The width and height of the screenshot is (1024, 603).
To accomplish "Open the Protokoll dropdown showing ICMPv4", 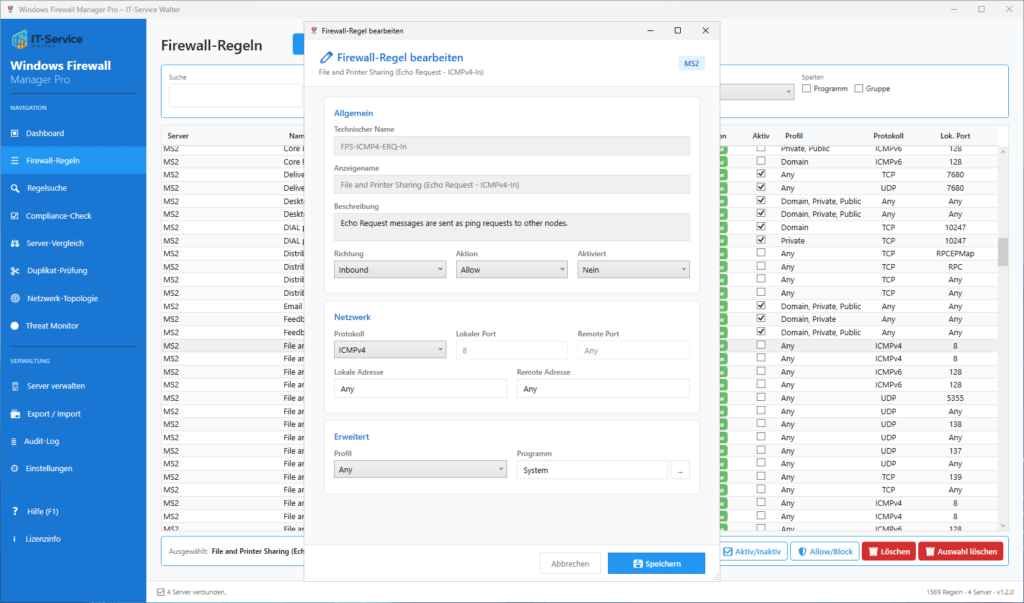I will click(x=389, y=349).
